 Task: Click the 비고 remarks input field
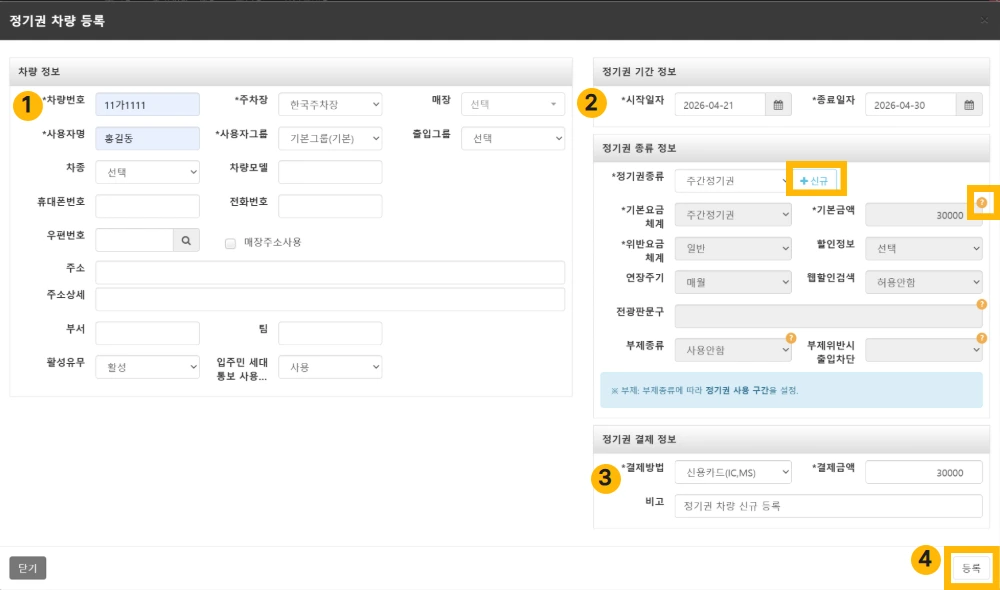pos(828,506)
